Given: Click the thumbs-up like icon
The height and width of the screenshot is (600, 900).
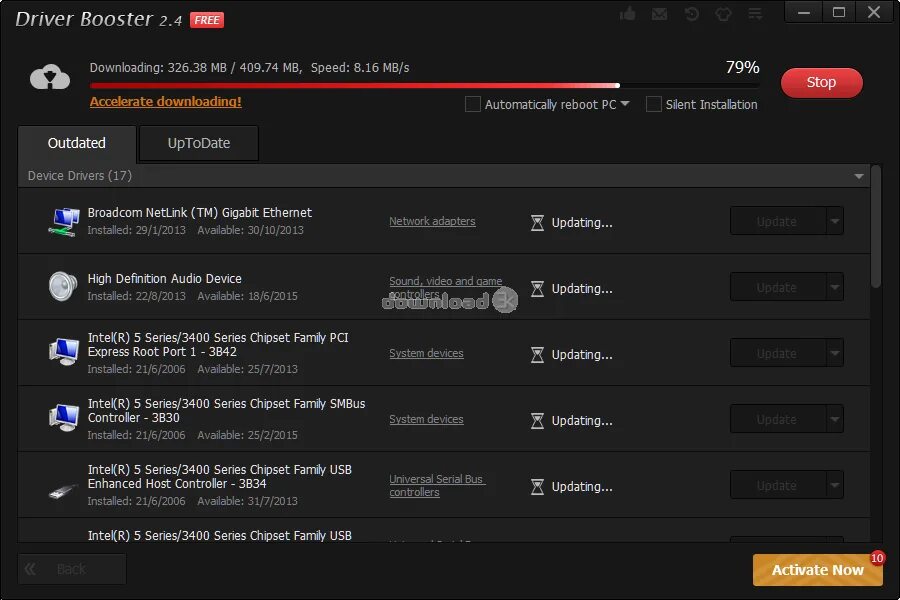Looking at the screenshot, I should pyautogui.click(x=627, y=13).
